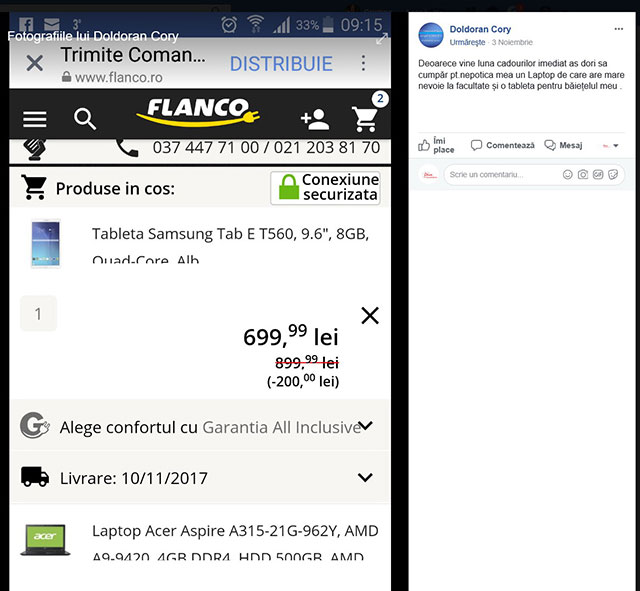Click alarm clock status icon
This screenshot has height=591, width=640.
point(229,24)
